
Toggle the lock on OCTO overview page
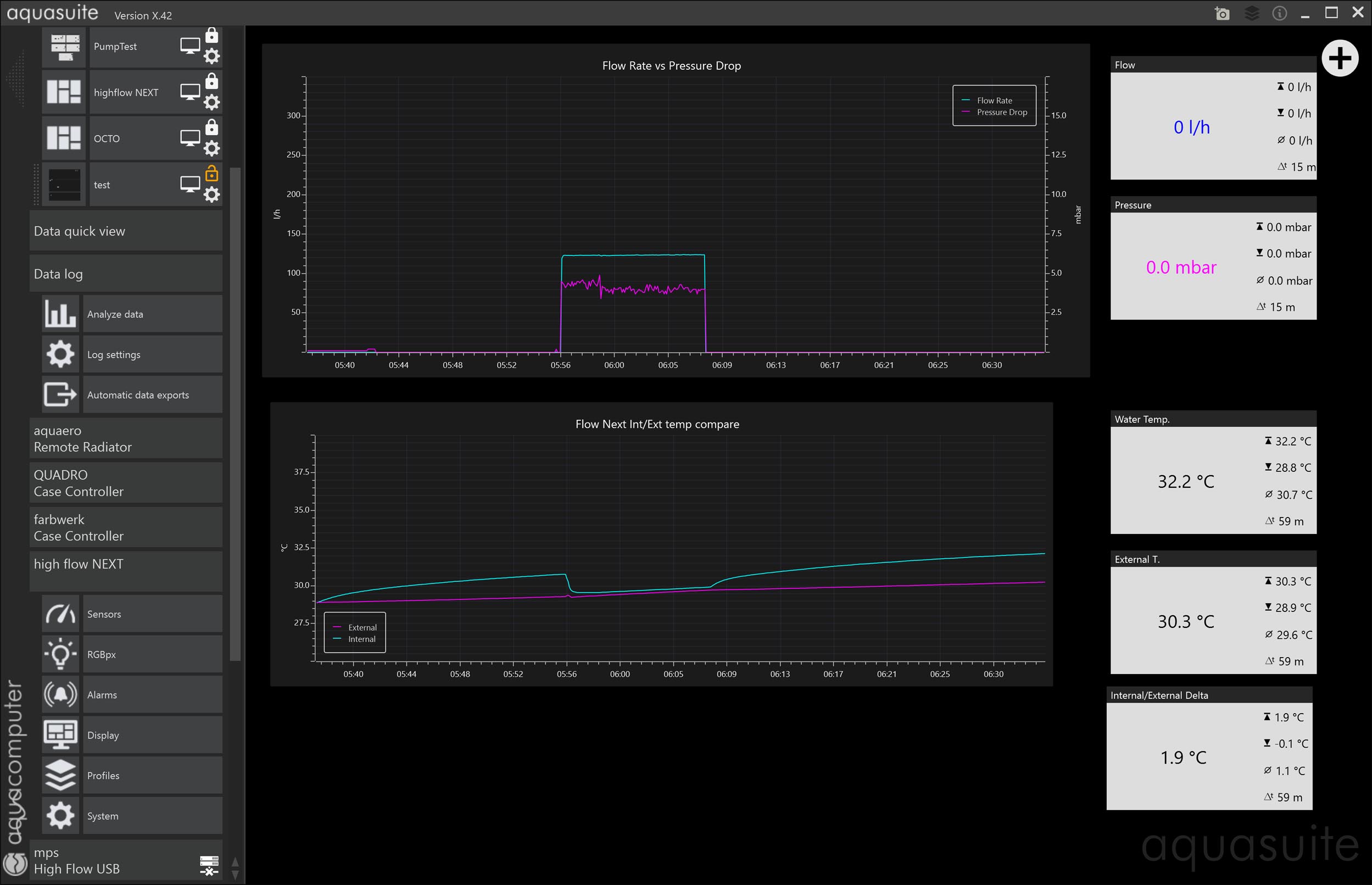pyautogui.click(x=211, y=127)
